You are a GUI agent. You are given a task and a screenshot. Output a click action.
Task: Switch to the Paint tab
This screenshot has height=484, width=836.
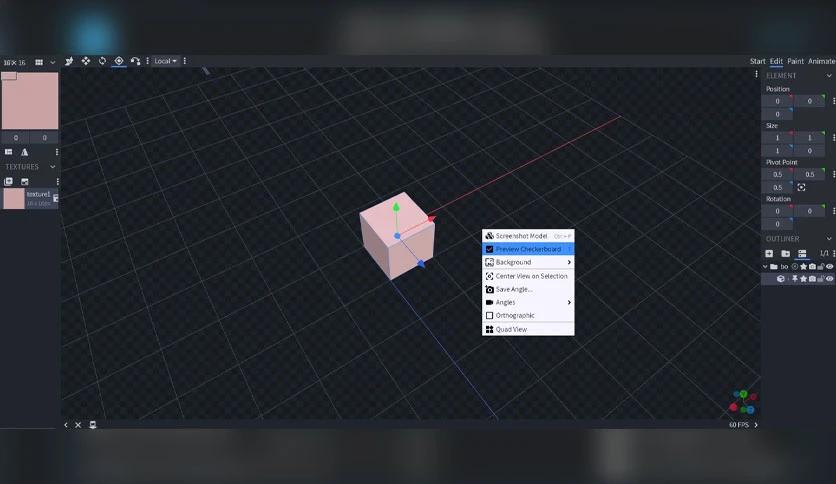tap(795, 61)
